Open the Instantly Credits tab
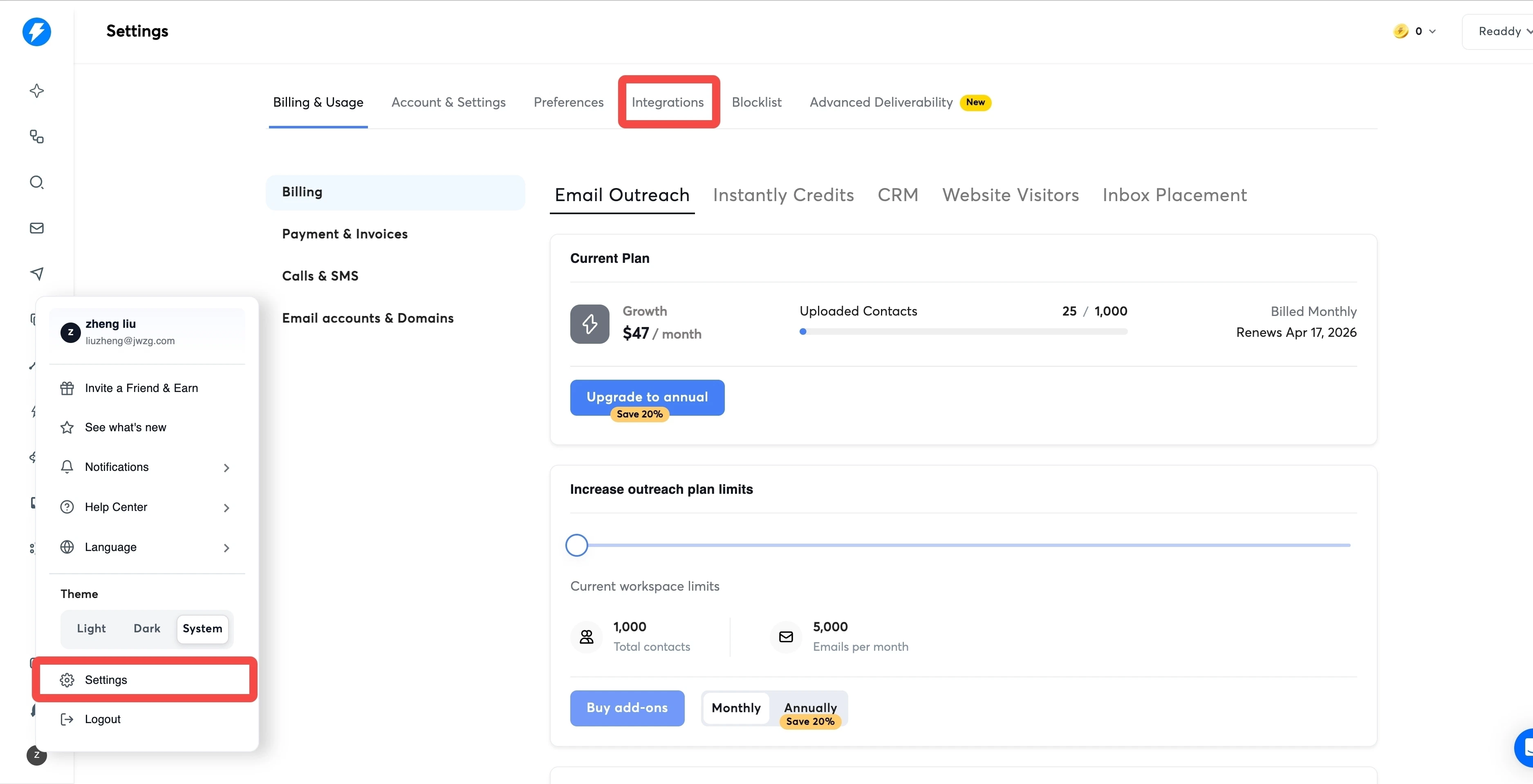 (783, 195)
